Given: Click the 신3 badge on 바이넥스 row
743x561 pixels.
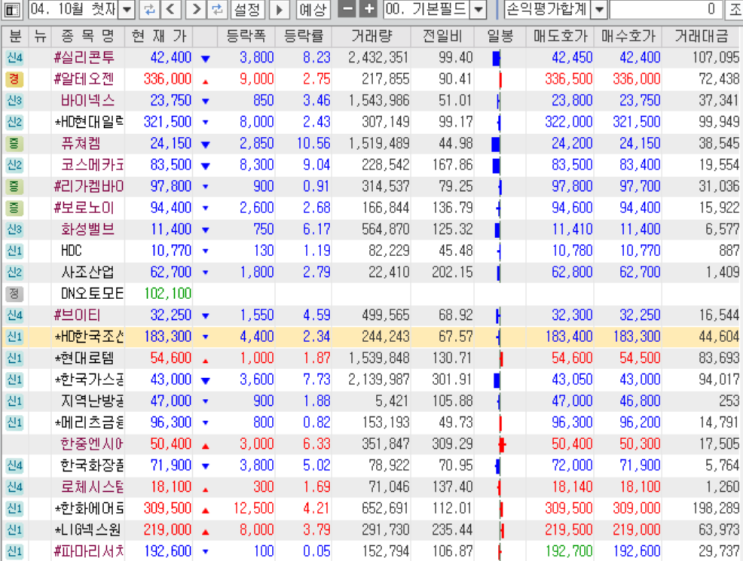Looking at the screenshot, I should click(x=14, y=100).
